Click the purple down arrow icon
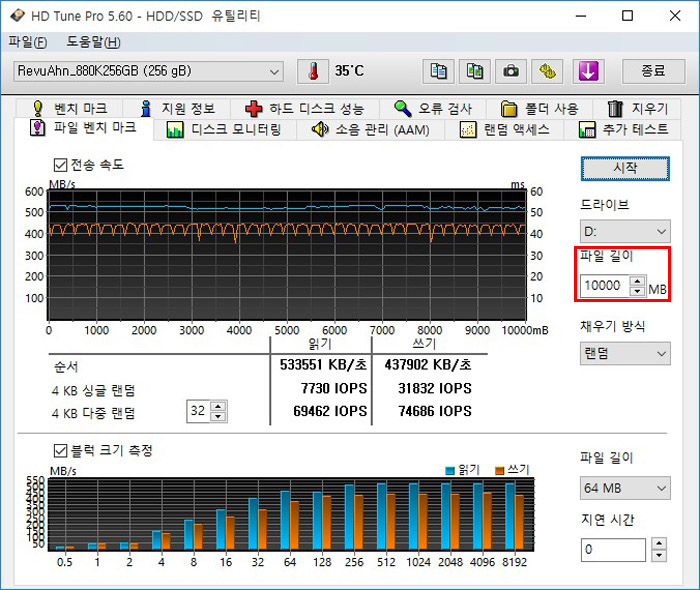The height and width of the screenshot is (590, 700). pyautogui.click(x=585, y=71)
